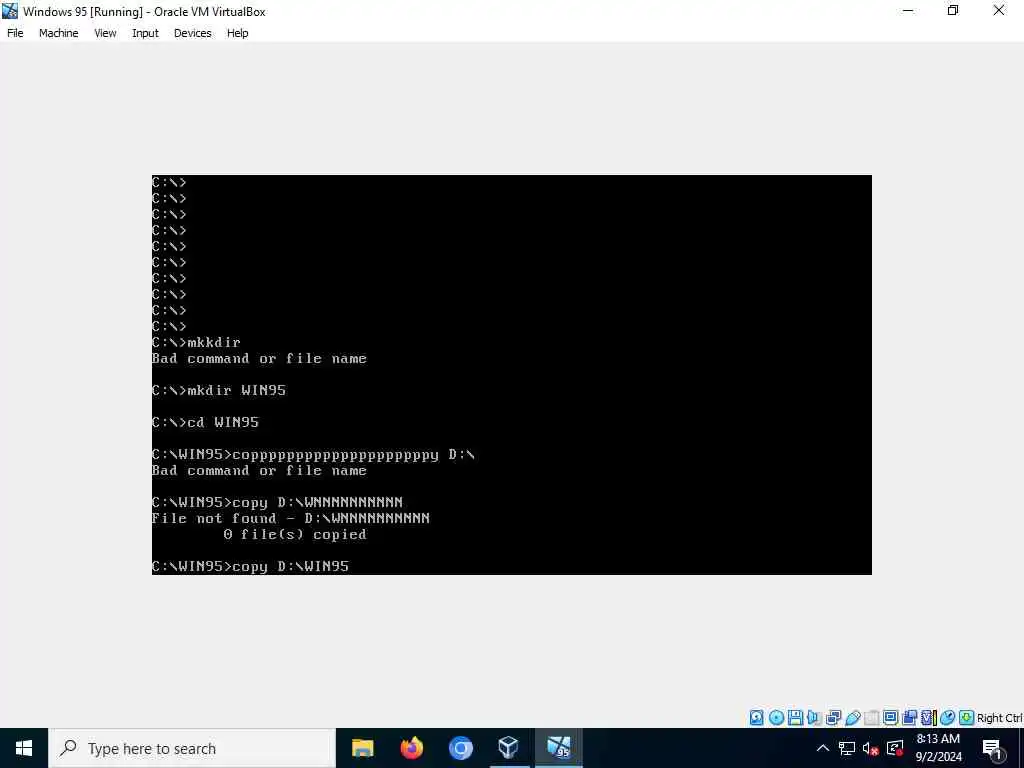Click the floppy disk status icon
Viewport: 1024px width, 768px height.
(795, 718)
